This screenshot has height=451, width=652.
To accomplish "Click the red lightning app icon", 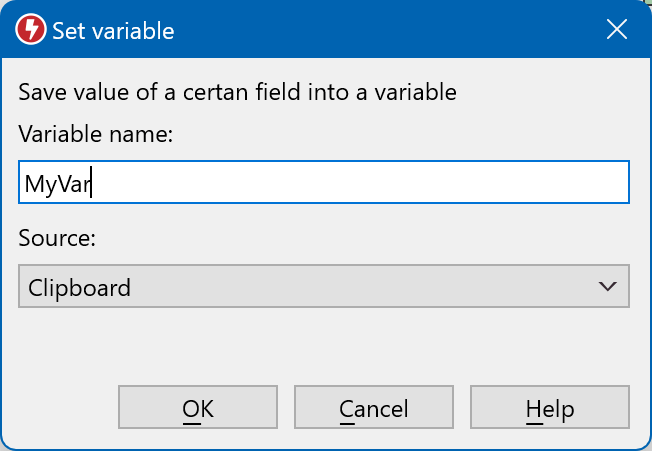I will tap(31, 31).
